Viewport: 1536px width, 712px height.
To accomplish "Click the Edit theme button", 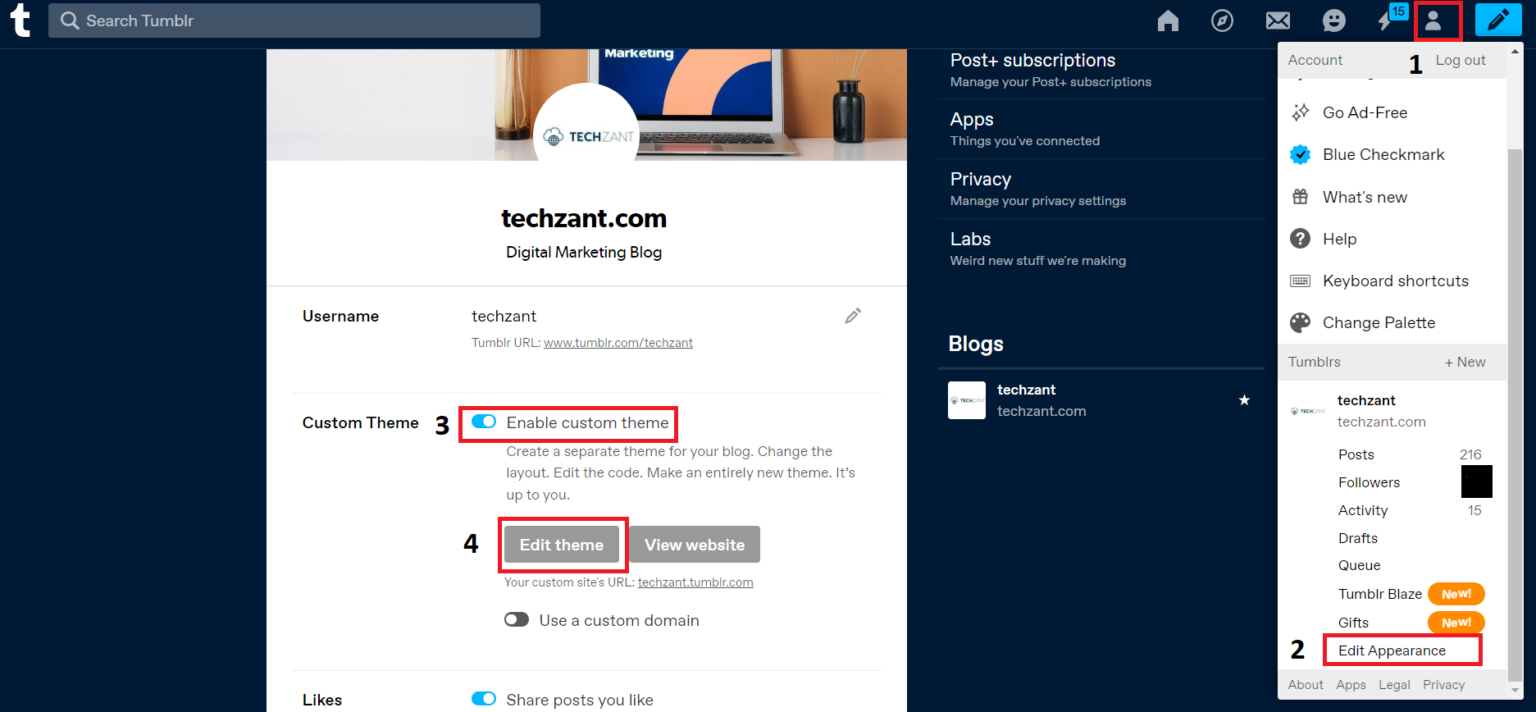I will [561, 544].
